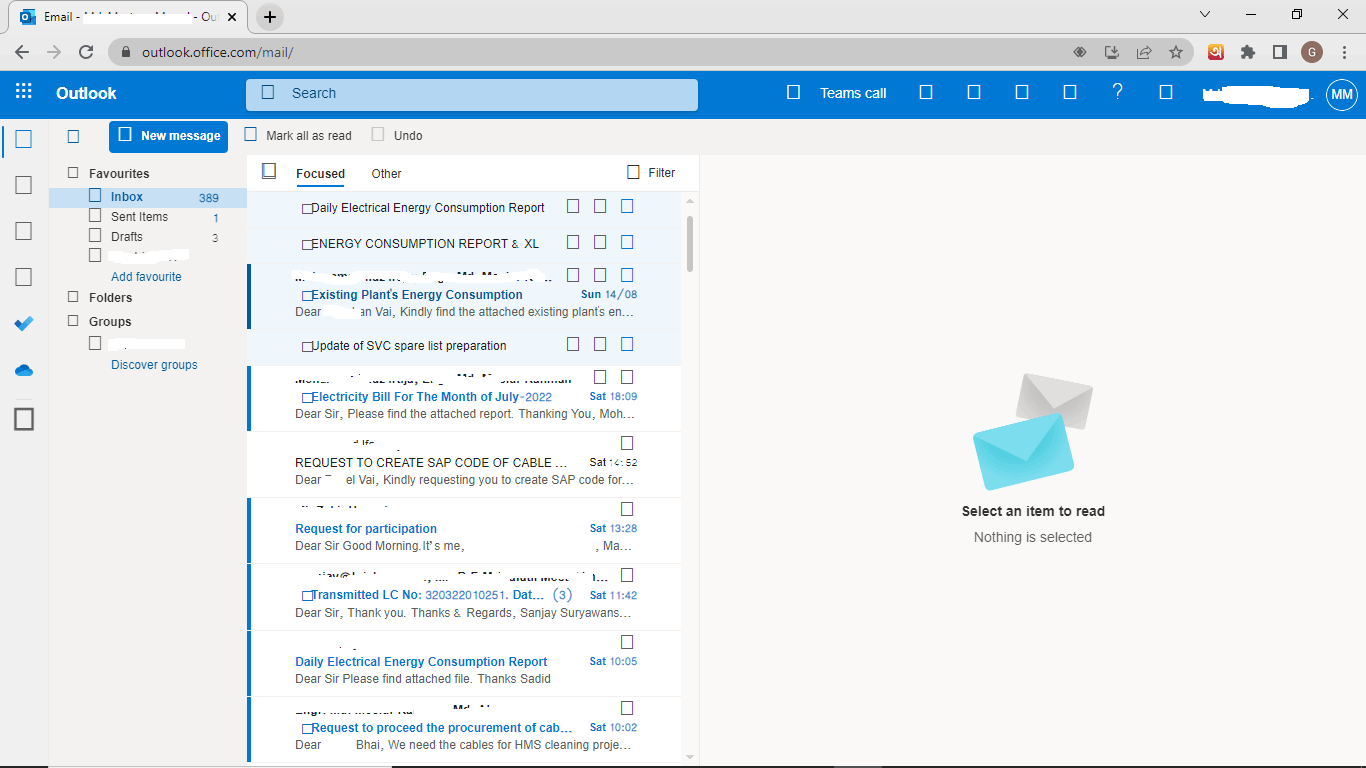Viewport: 1366px width, 768px height.
Task: Open the Sent Items folder
Action: [148, 216]
